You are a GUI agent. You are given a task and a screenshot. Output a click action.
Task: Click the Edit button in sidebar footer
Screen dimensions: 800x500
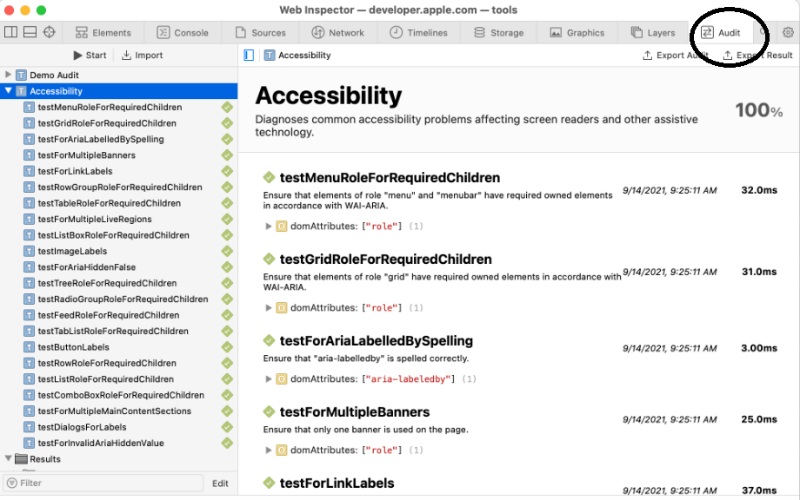pyautogui.click(x=220, y=483)
